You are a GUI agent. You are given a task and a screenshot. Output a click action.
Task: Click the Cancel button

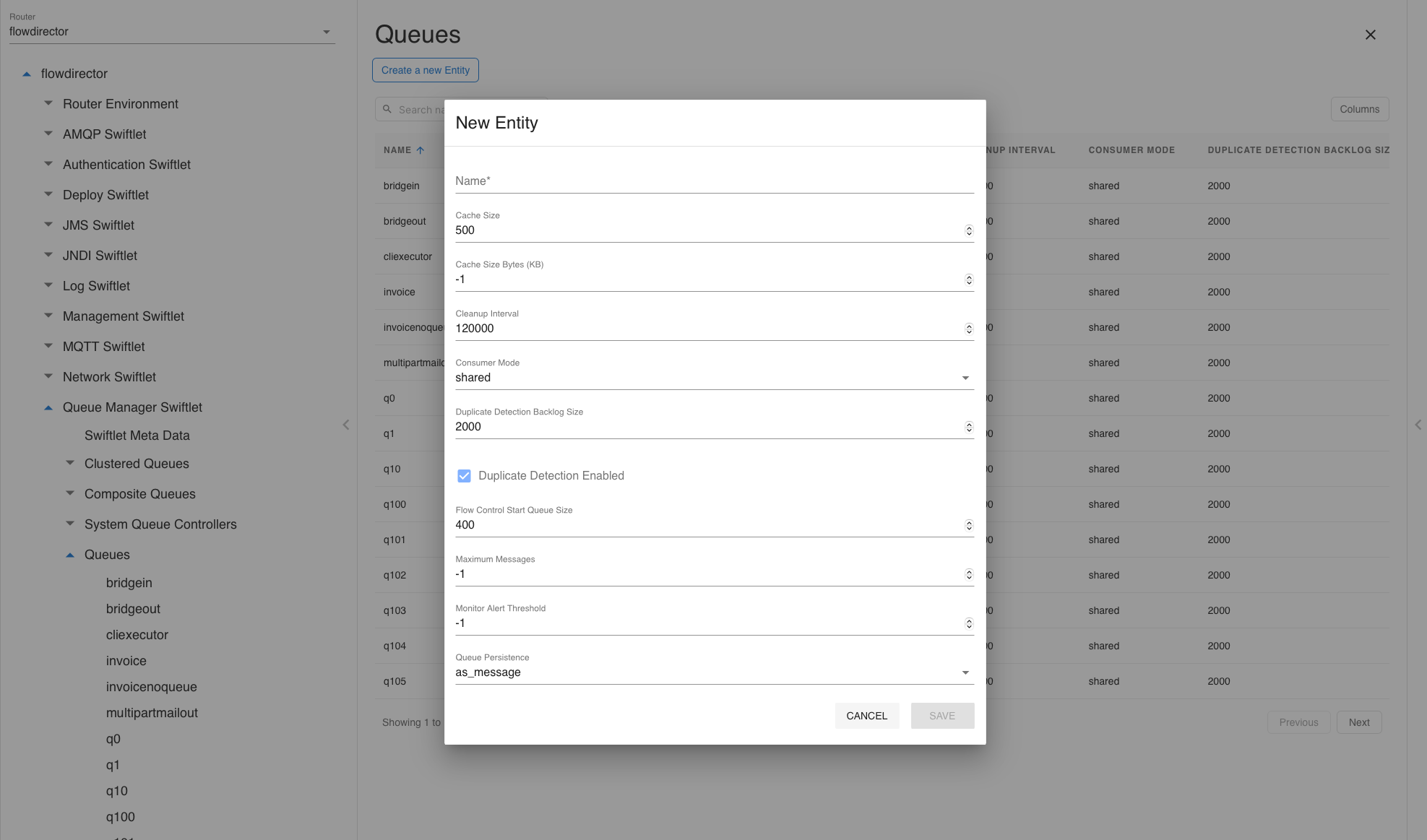(x=866, y=716)
